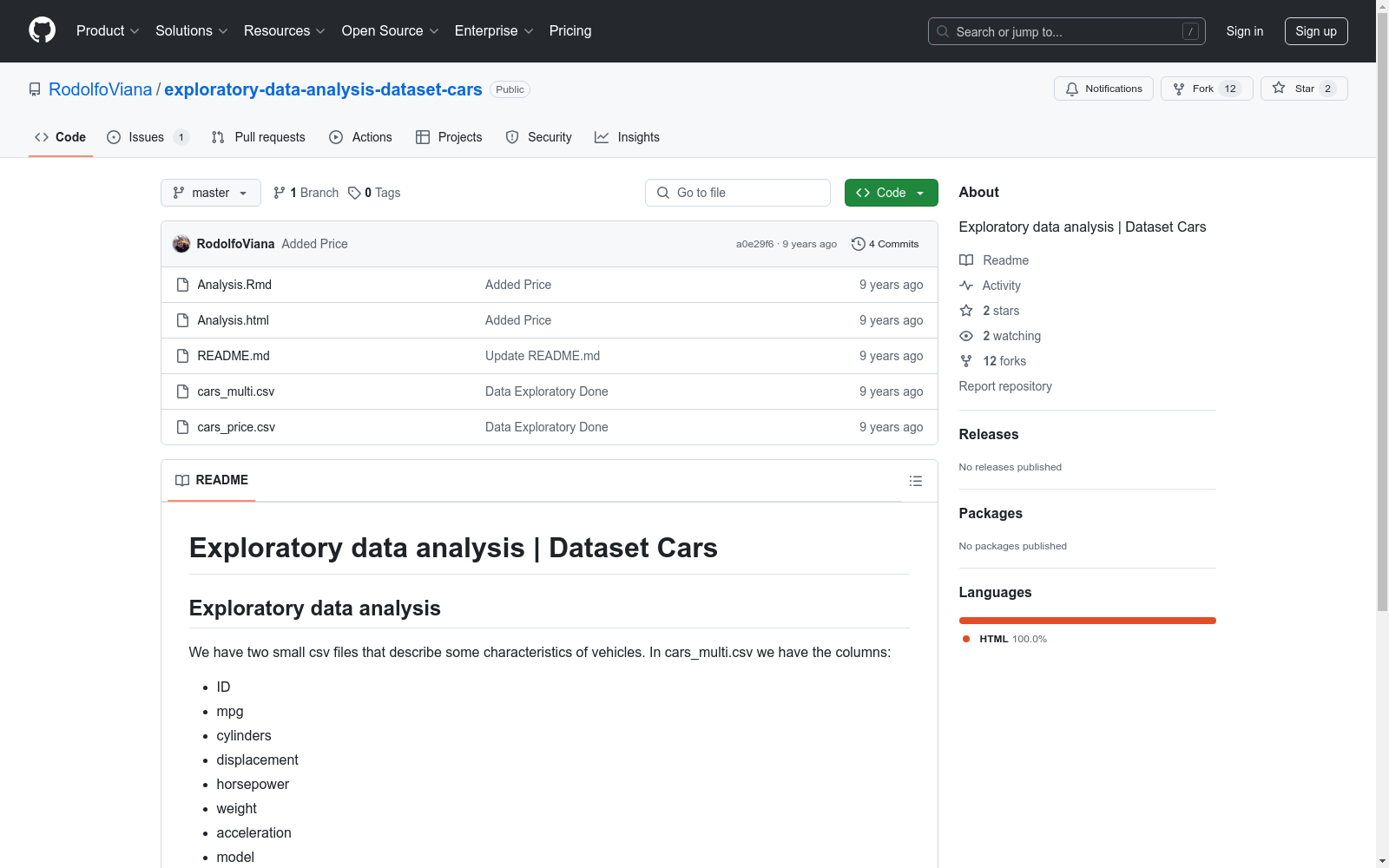Expand the Resources menu
The width and height of the screenshot is (1389, 868).
tap(285, 30)
